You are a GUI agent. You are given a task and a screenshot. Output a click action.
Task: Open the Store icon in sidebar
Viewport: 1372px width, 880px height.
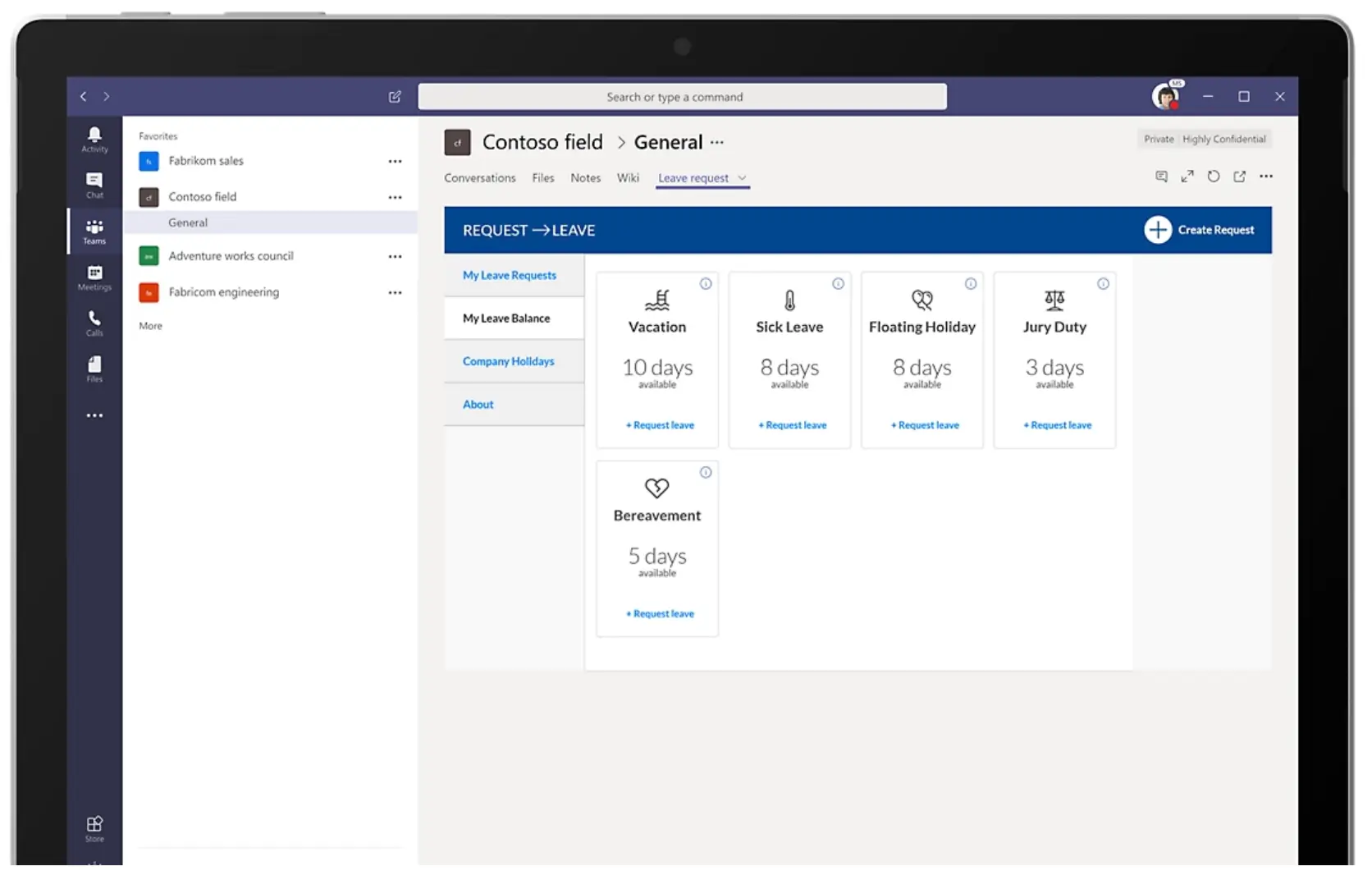(x=94, y=828)
